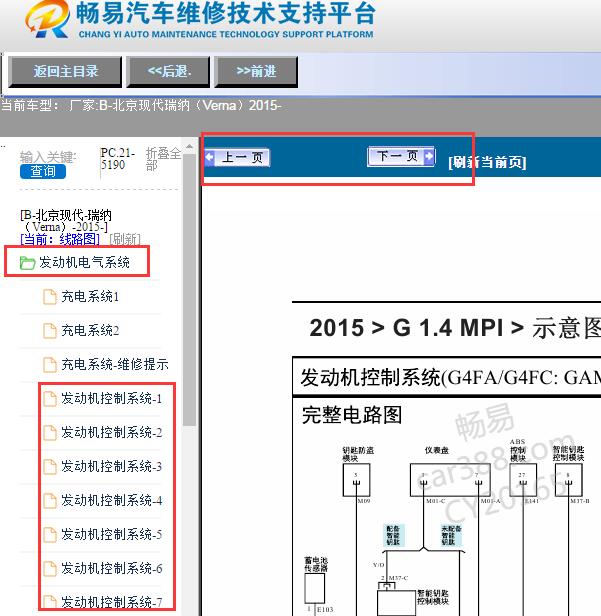Click the 智能钥匙控制模块 box at top right
The image size is (601, 616).
click(x=568, y=480)
